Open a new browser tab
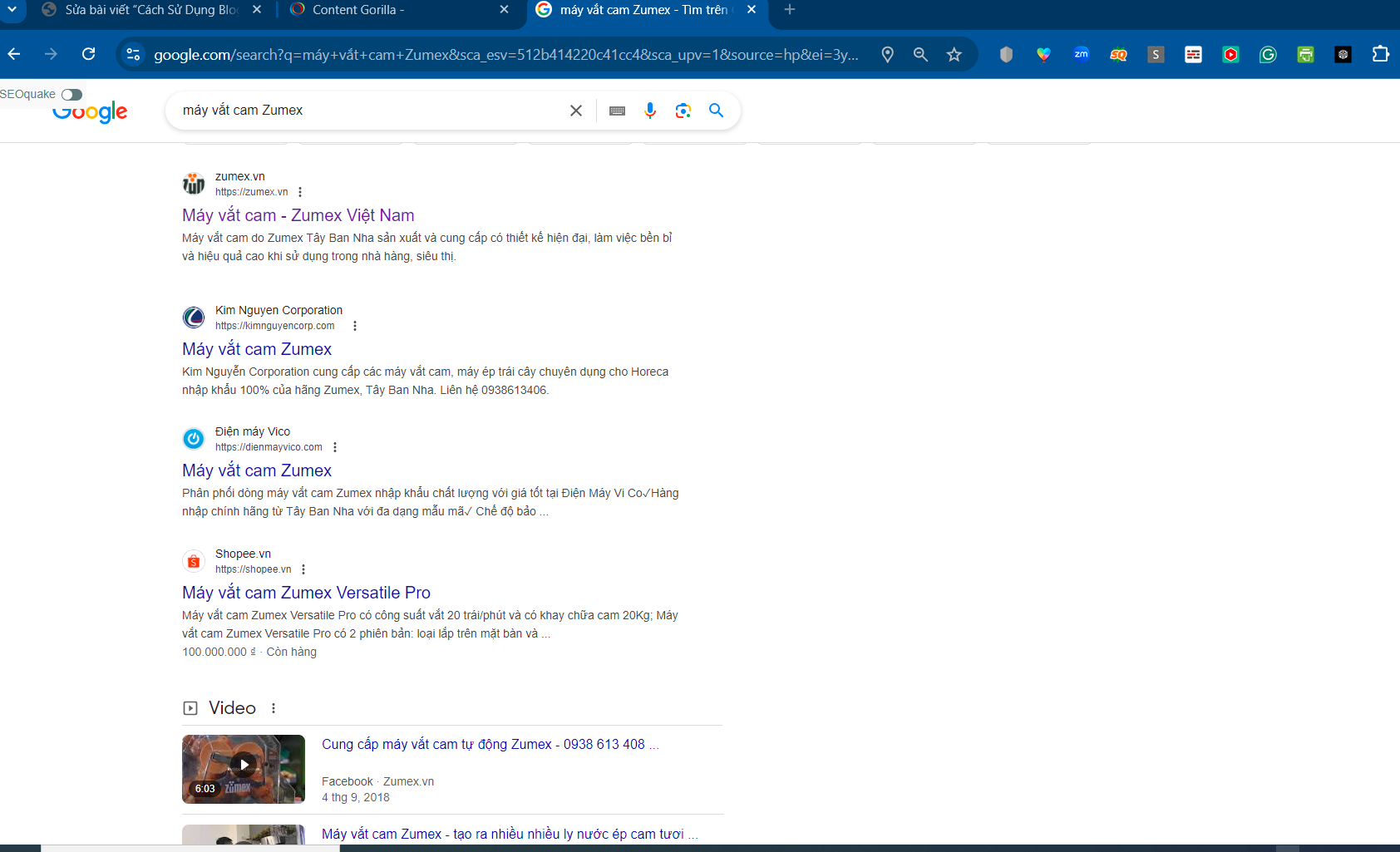The height and width of the screenshot is (852, 1400). [790, 10]
